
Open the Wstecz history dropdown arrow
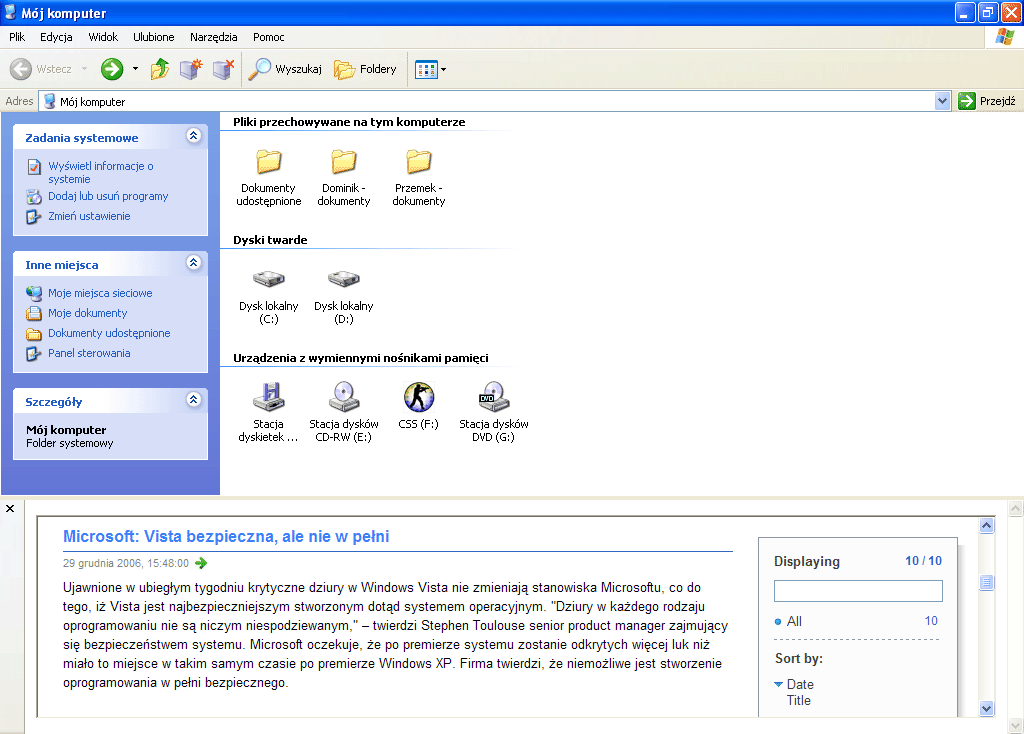click(x=84, y=69)
